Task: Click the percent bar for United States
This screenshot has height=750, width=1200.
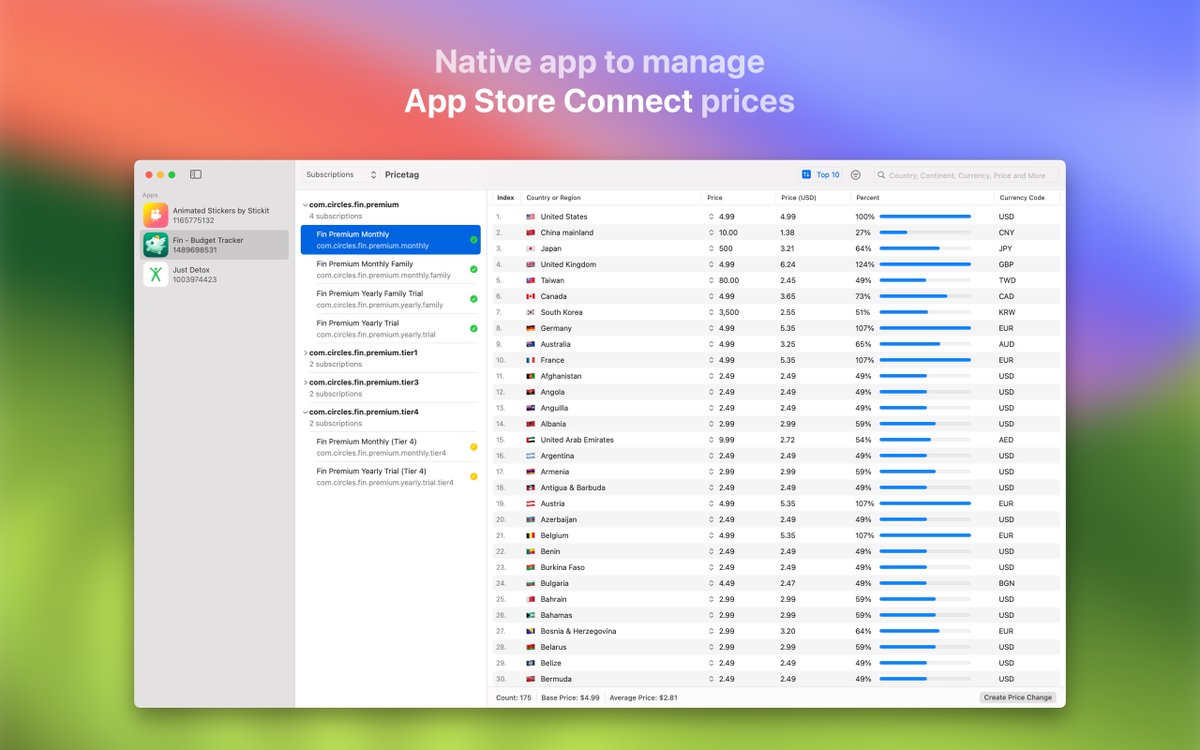Action: pyautogui.click(x=925, y=217)
